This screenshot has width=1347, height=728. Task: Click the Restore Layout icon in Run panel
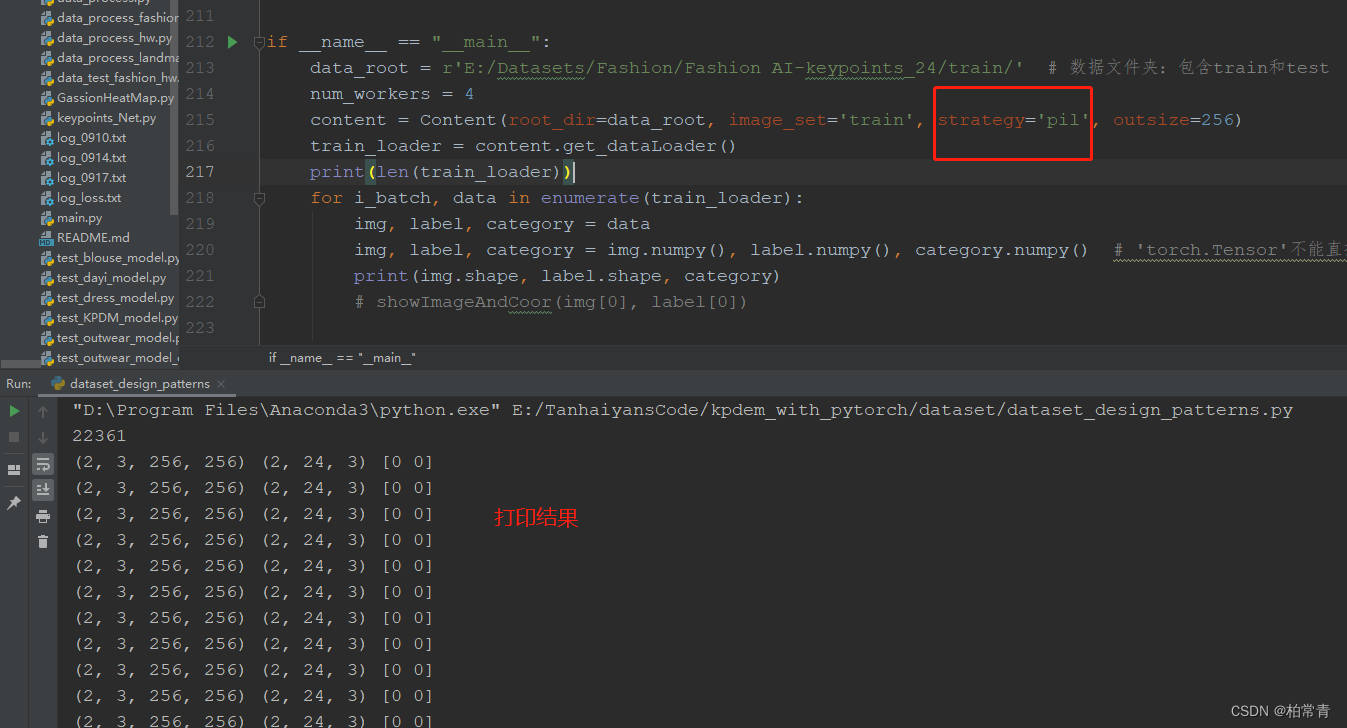(14, 469)
